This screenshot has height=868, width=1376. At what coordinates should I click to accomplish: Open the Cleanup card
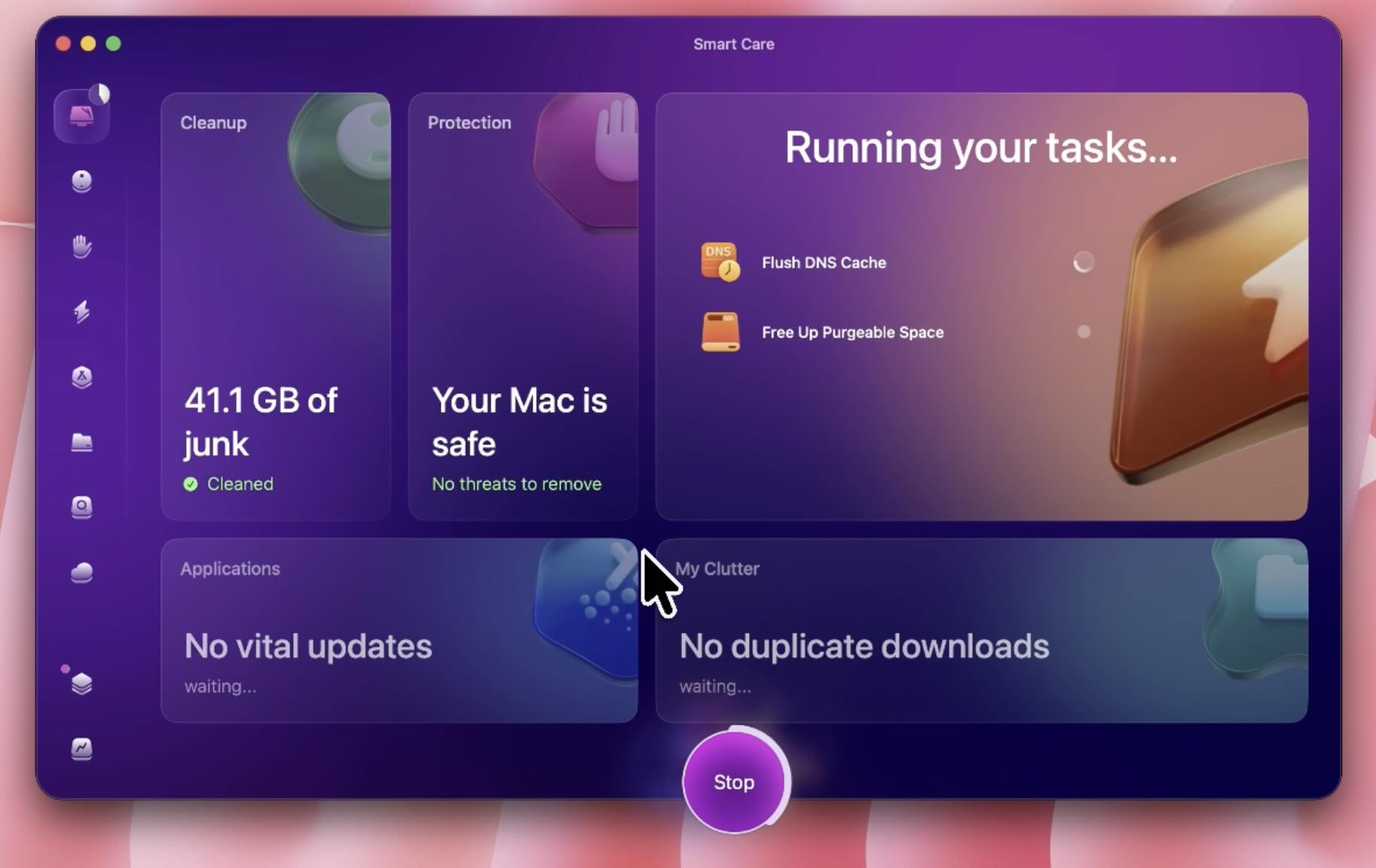276,306
